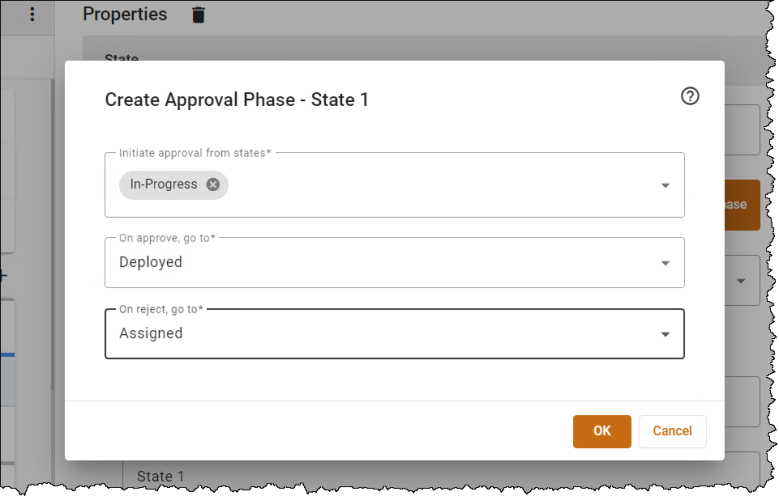
Task: Click inside the Initiate approval states field
Action: point(394,185)
